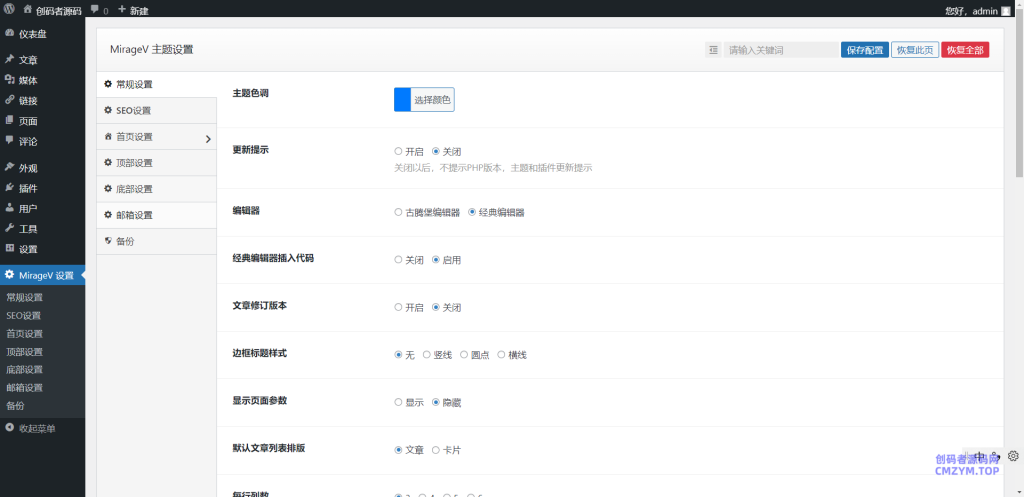Choose 卡片 for default article list layout
This screenshot has width=1024, height=497.
[435, 450]
